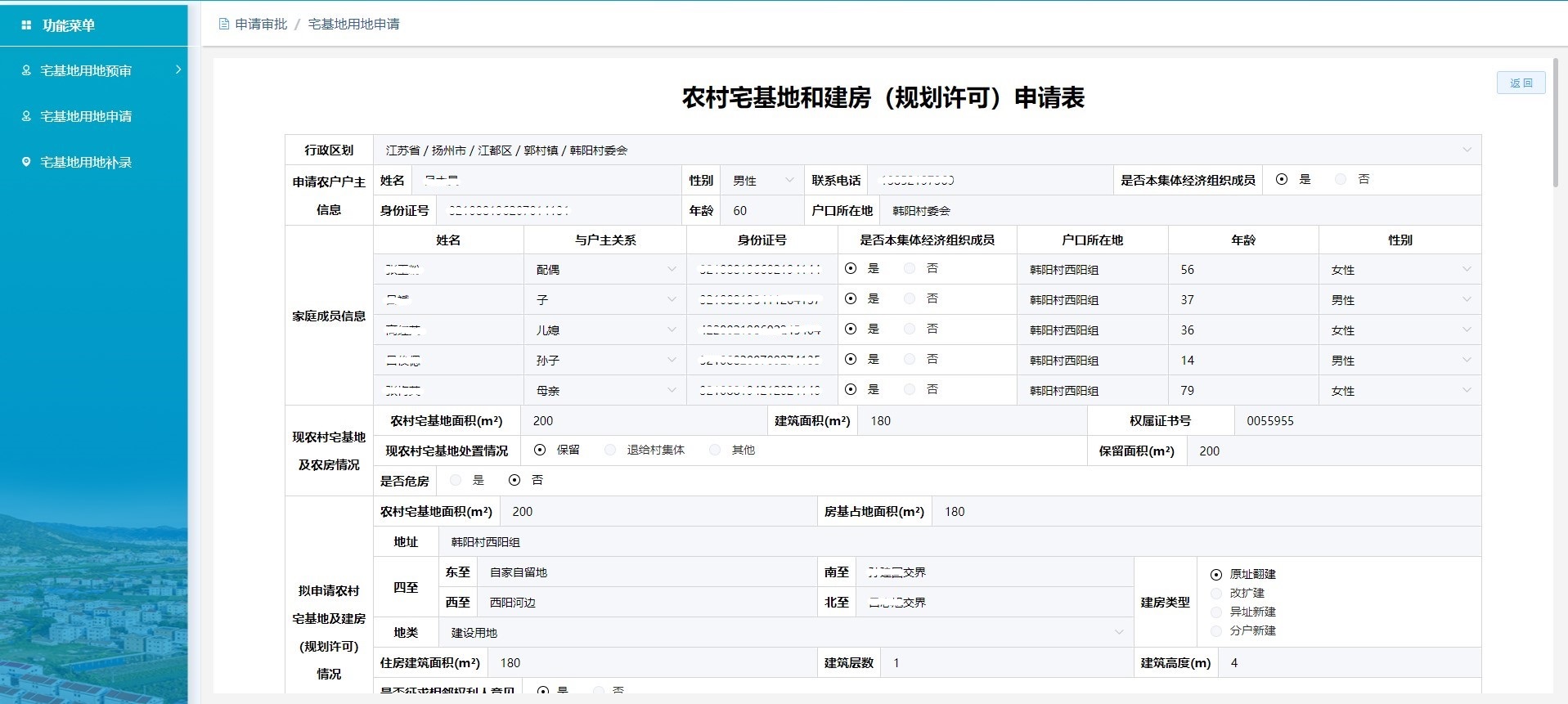
Task: Click the user icon beside 宅基地用地申请
Action: [26, 116]
